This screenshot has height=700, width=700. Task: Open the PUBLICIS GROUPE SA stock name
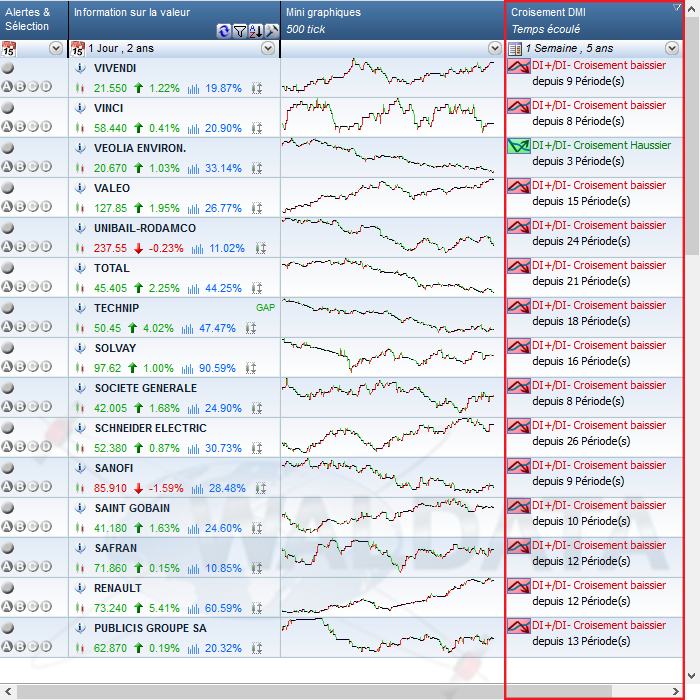tap(150, 628)
